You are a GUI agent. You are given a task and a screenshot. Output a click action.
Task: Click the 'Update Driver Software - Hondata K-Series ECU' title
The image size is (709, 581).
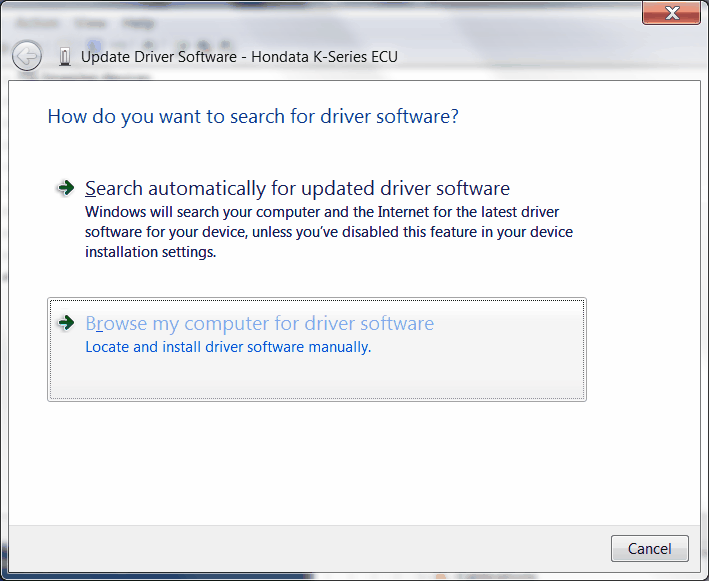coord(239,57)
